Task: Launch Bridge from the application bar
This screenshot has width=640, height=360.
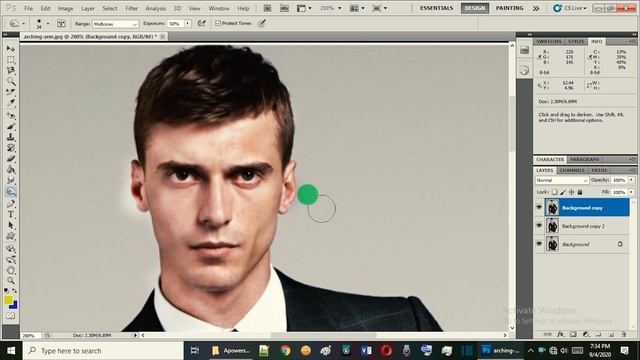Action: tap(267, 8)
